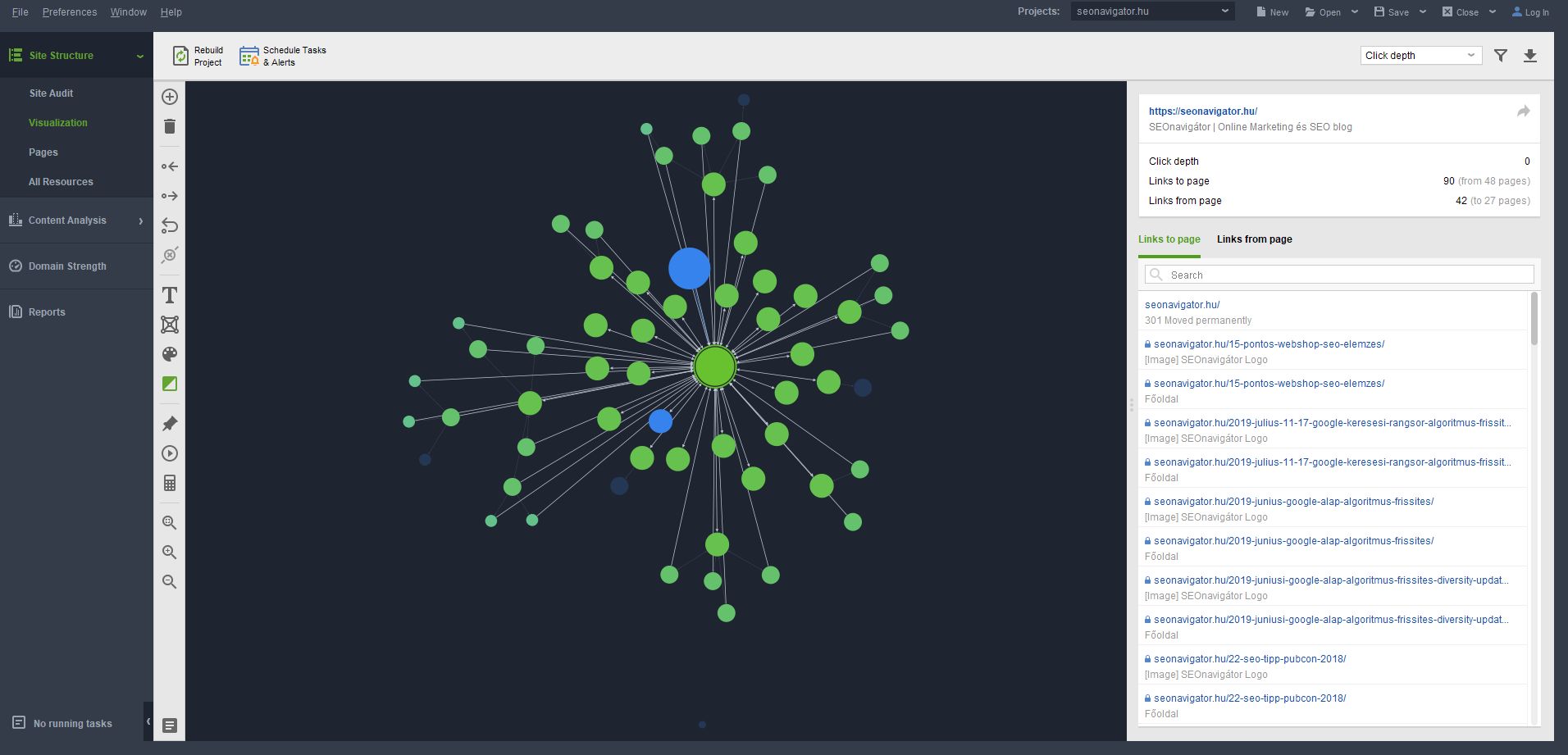The height and width of the screenshot is (755, 1568).
Task: Open the Click depth dropdown
Action: click(1420, 56)
